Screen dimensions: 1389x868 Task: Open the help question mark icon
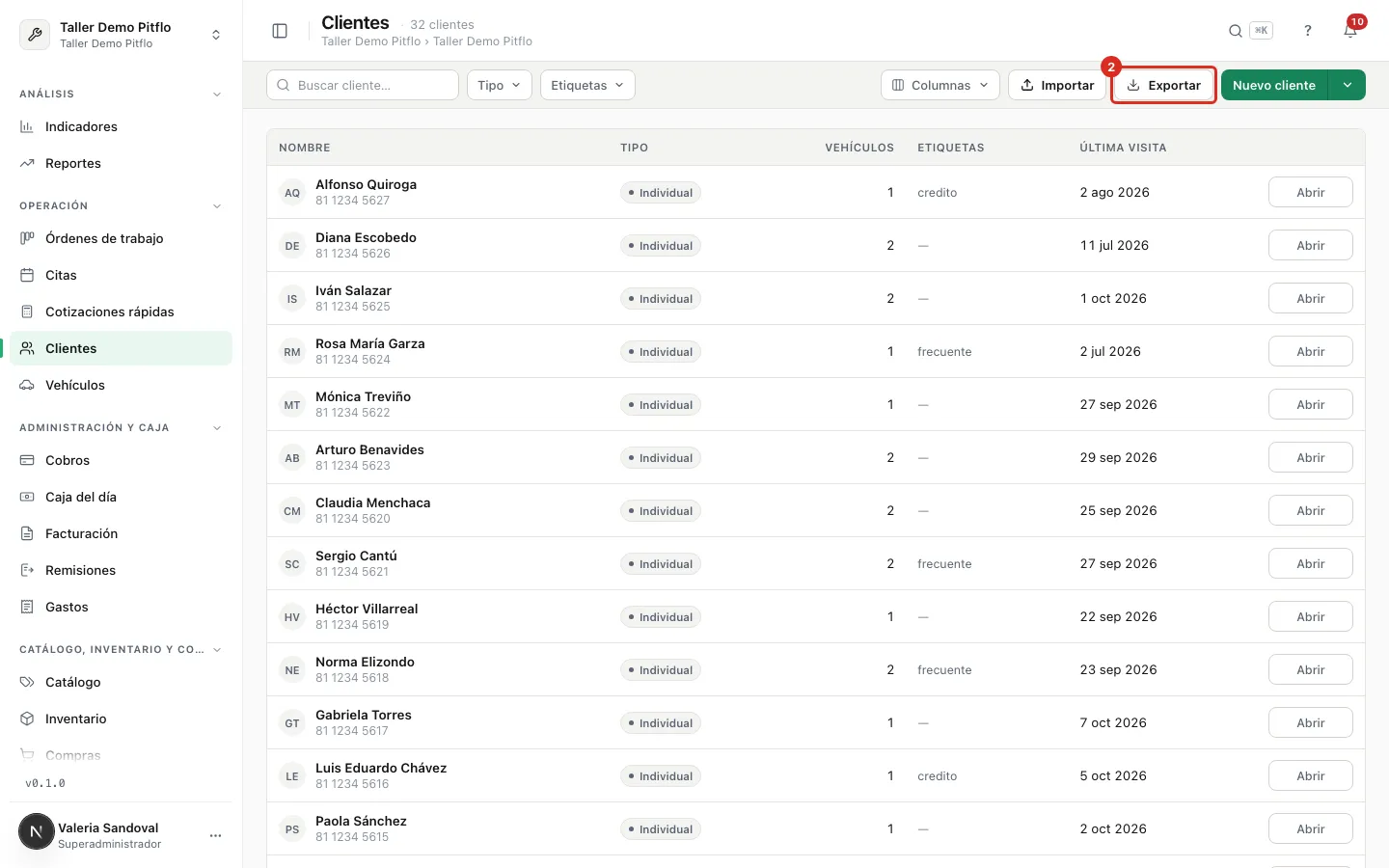[x=1308, y=31]
